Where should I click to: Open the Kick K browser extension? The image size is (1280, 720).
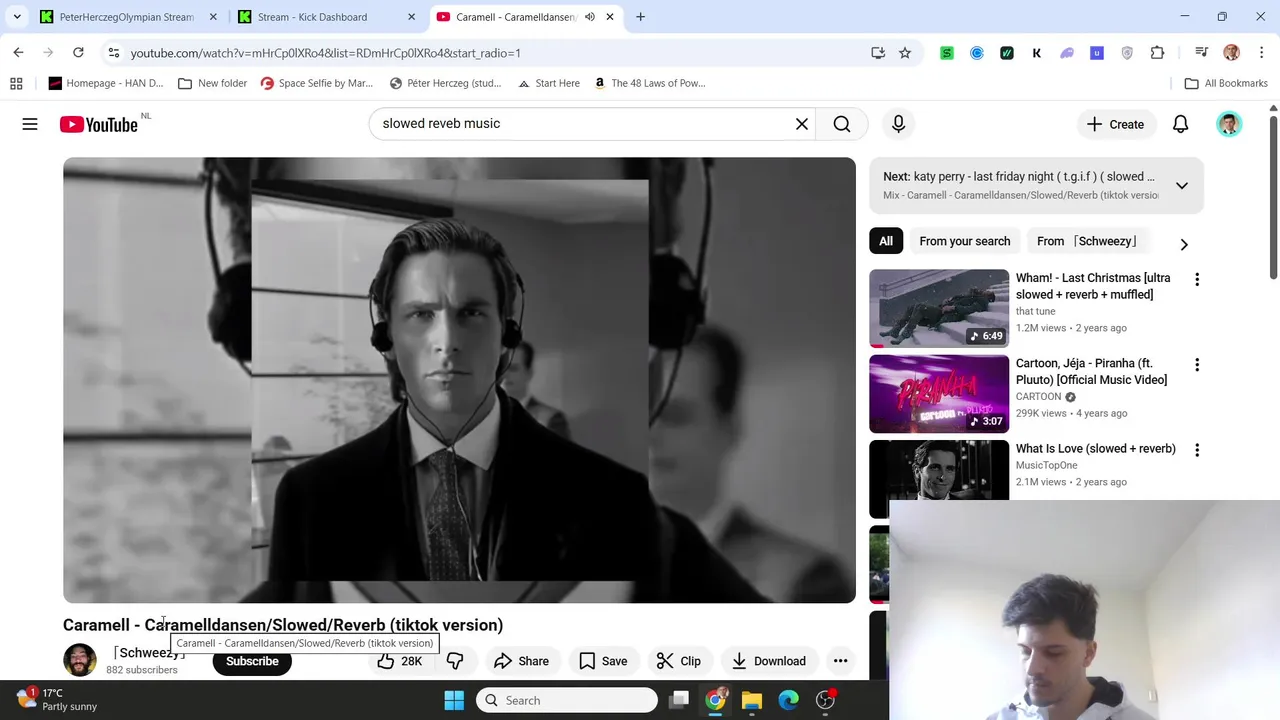click(1037, 53)
